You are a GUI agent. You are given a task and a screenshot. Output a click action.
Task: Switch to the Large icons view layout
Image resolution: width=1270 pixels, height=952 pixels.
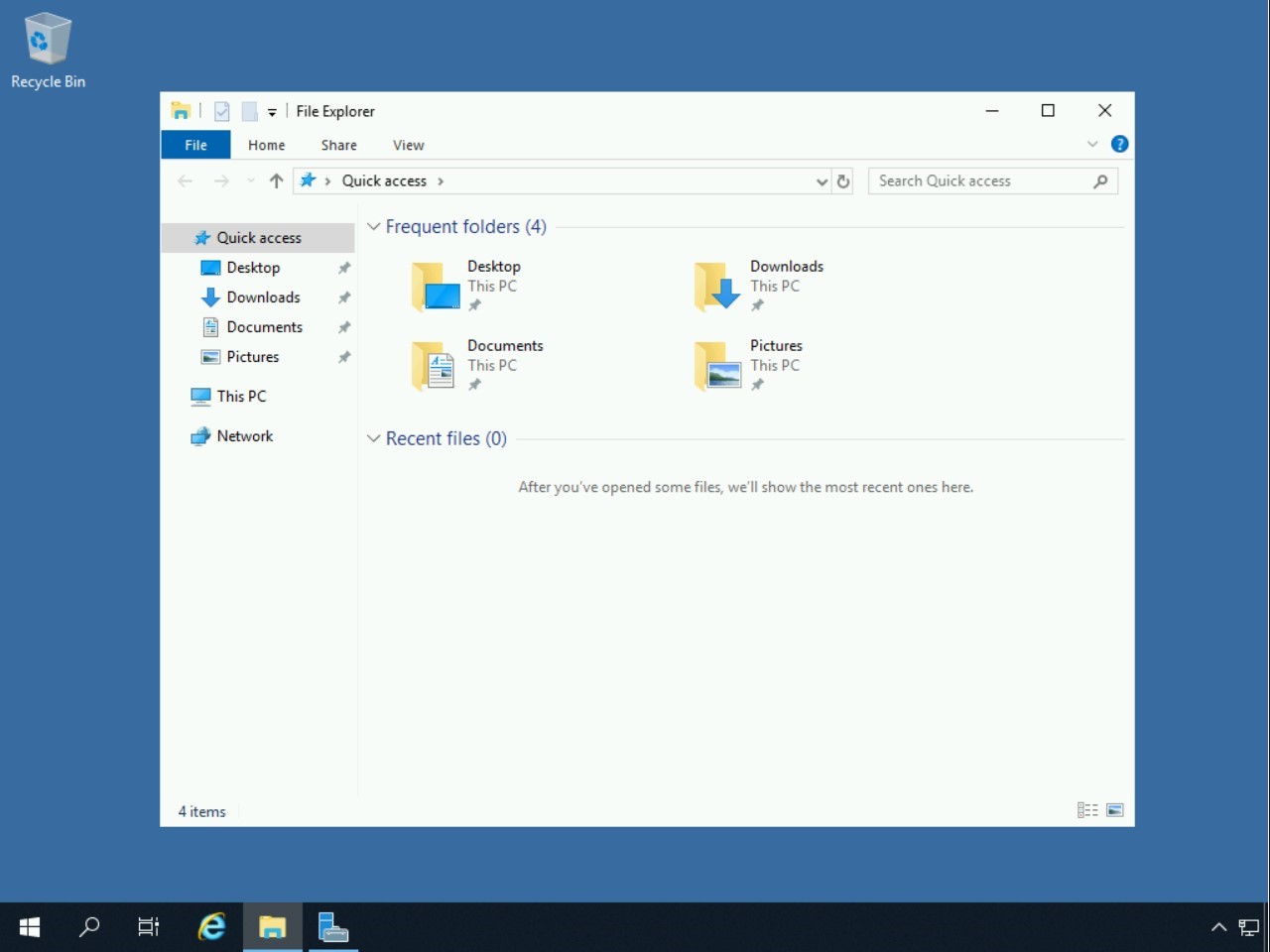click(1115, 810)
